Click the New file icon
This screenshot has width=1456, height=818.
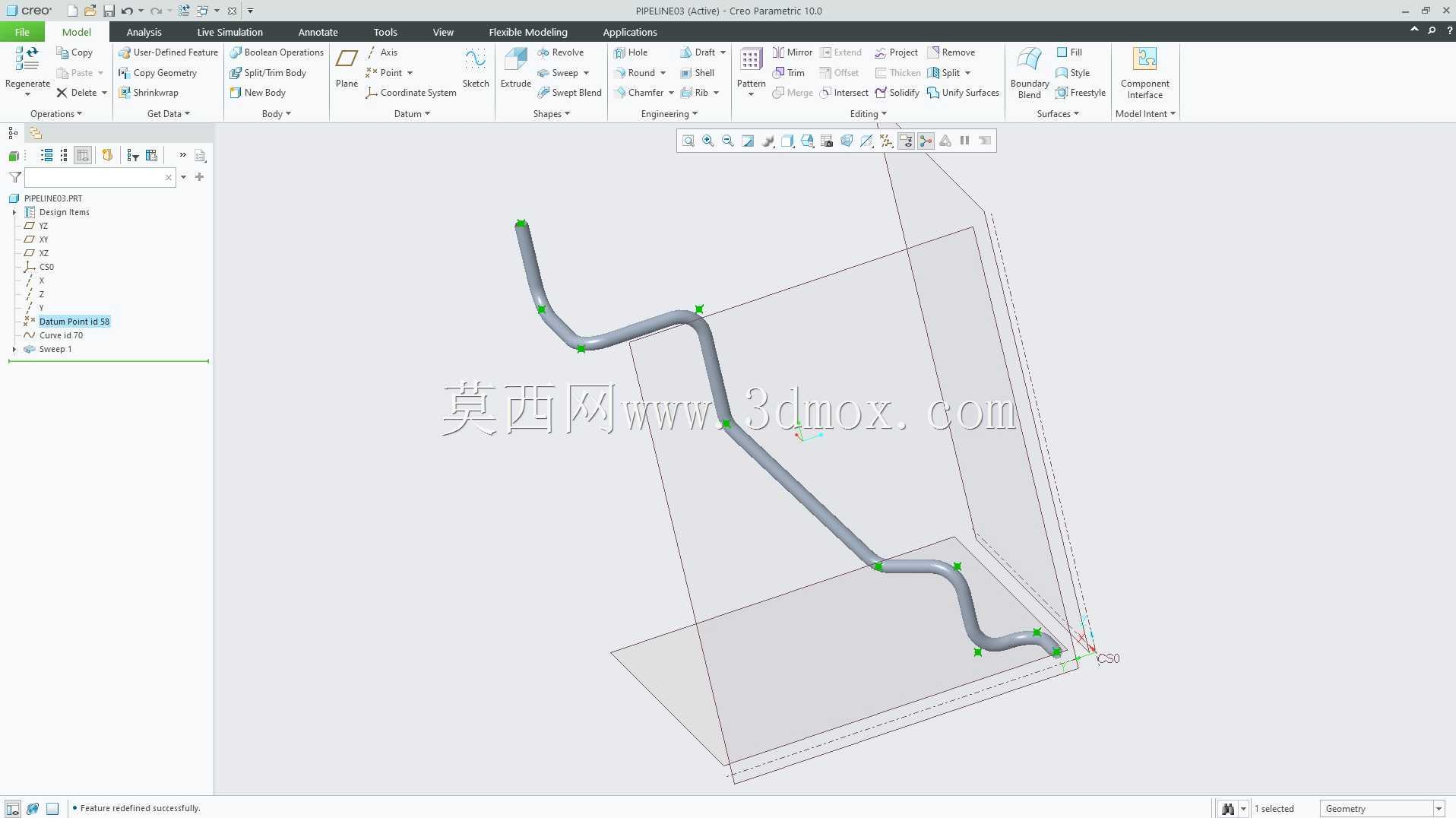pos(72,11)
